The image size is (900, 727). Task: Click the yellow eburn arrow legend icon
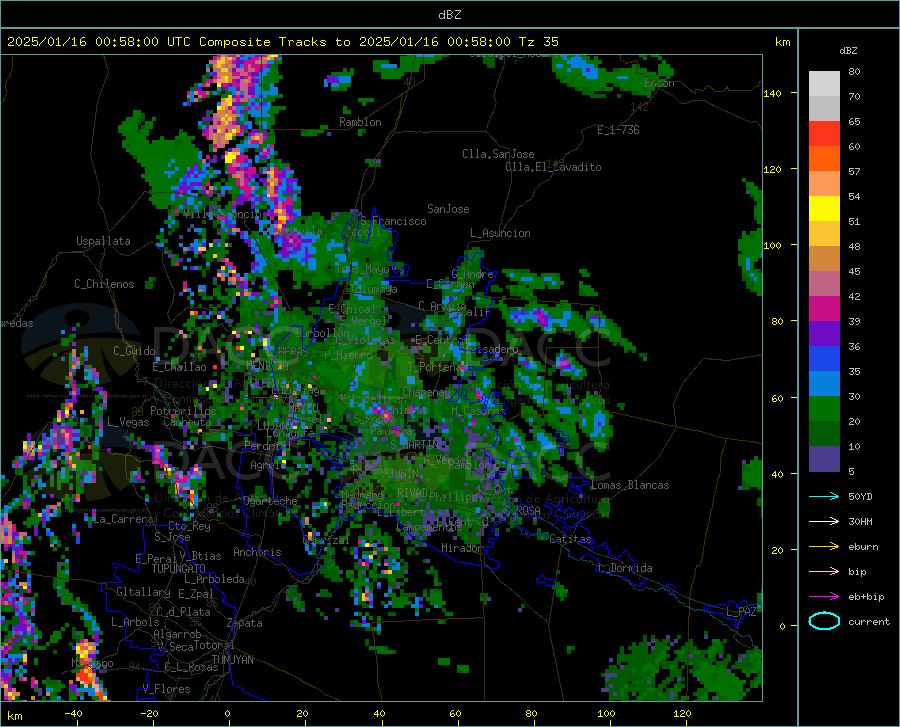tap(824, 547)
